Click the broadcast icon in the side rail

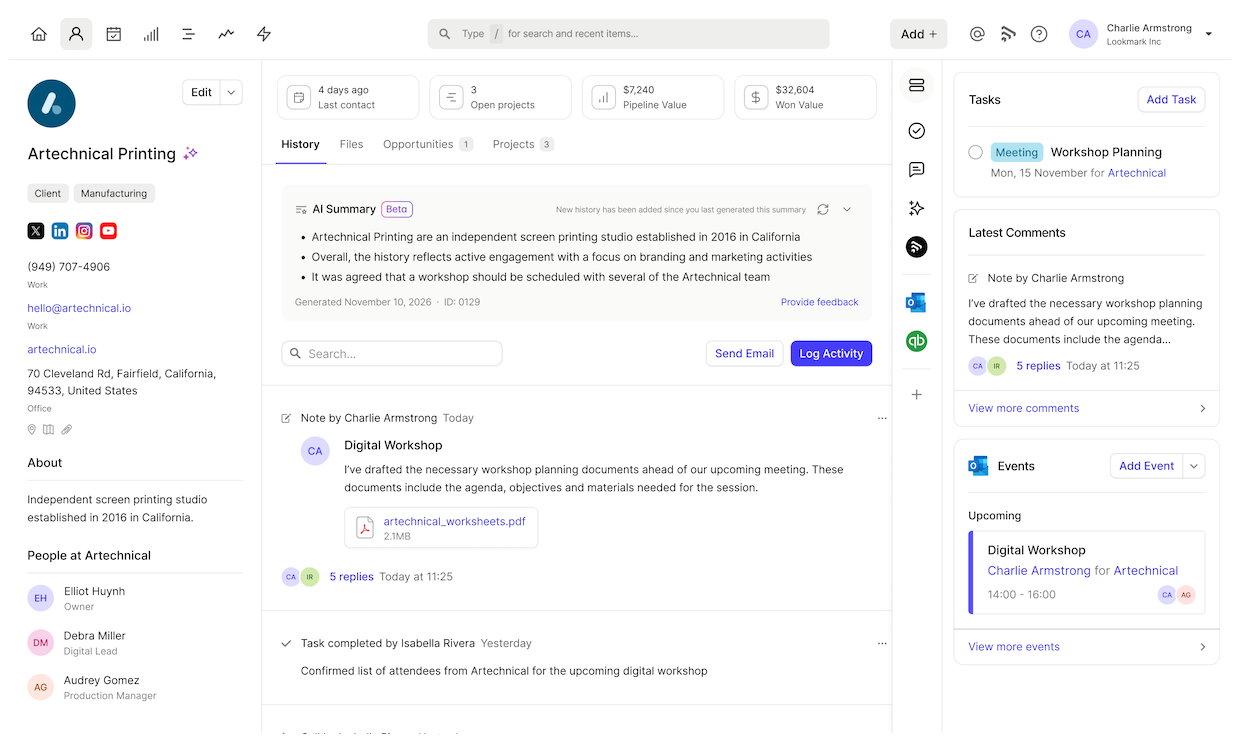[916, 247]
